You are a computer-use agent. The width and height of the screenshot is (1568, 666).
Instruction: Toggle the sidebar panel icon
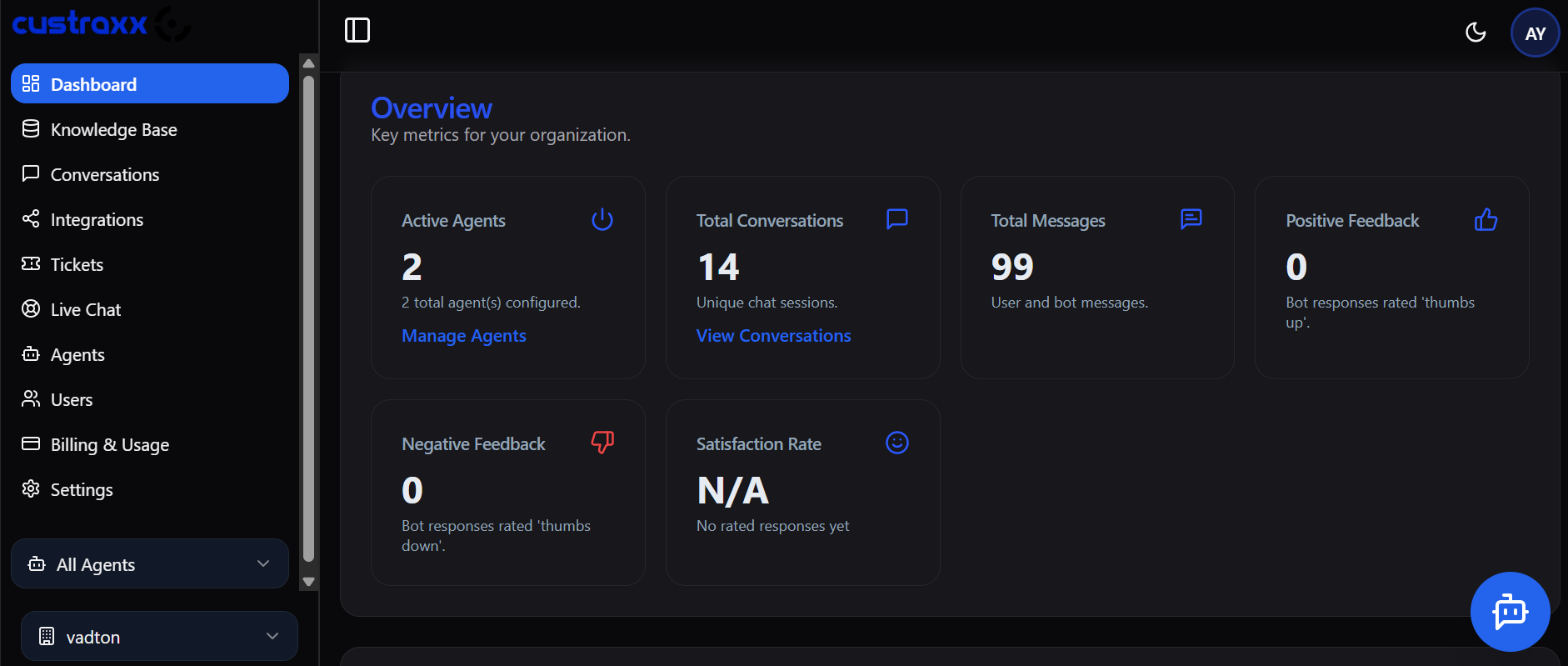(357, 30)
